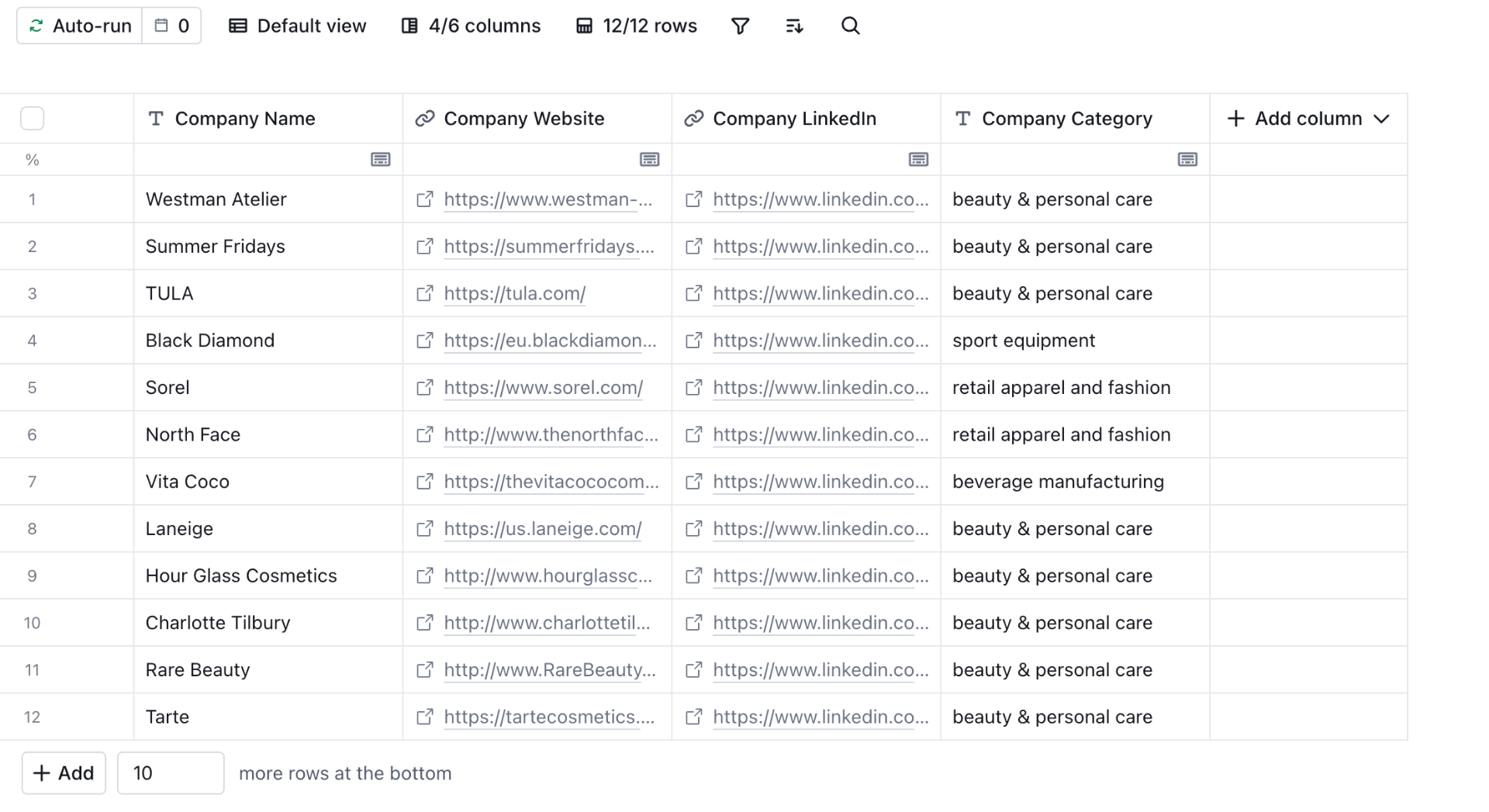The height and width of the screenshot is (812, 1489).
Task: Open LinkedIn link in Hour Glass Cosmetics row
Action: [x=821, y=576]
